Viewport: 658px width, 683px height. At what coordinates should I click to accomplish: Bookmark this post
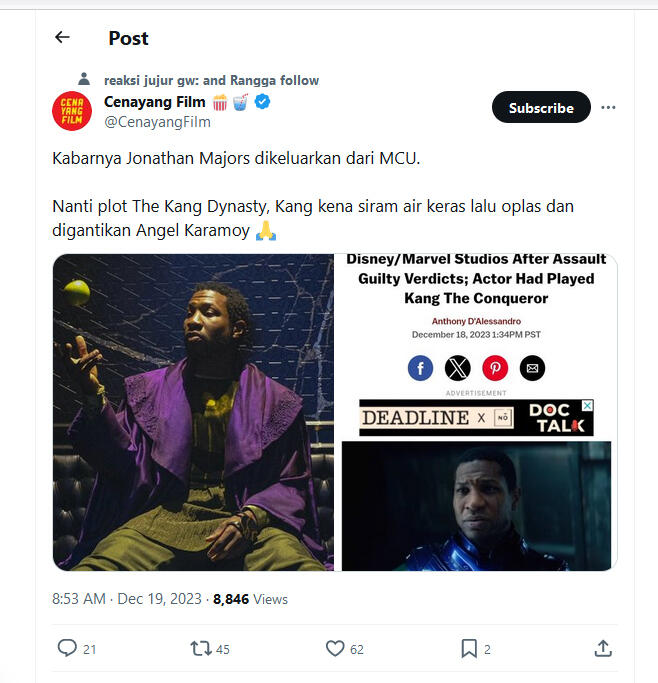click(x=469, y=648)
